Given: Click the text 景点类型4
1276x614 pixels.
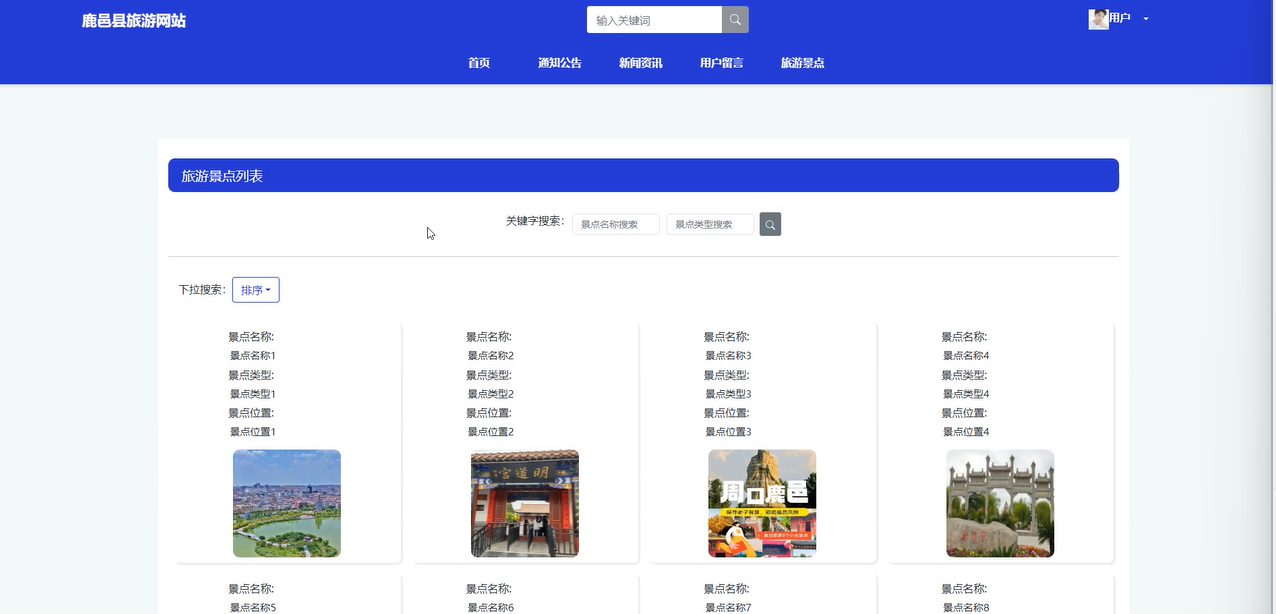Looking at the screenshot, I should (x=966, y=394).
